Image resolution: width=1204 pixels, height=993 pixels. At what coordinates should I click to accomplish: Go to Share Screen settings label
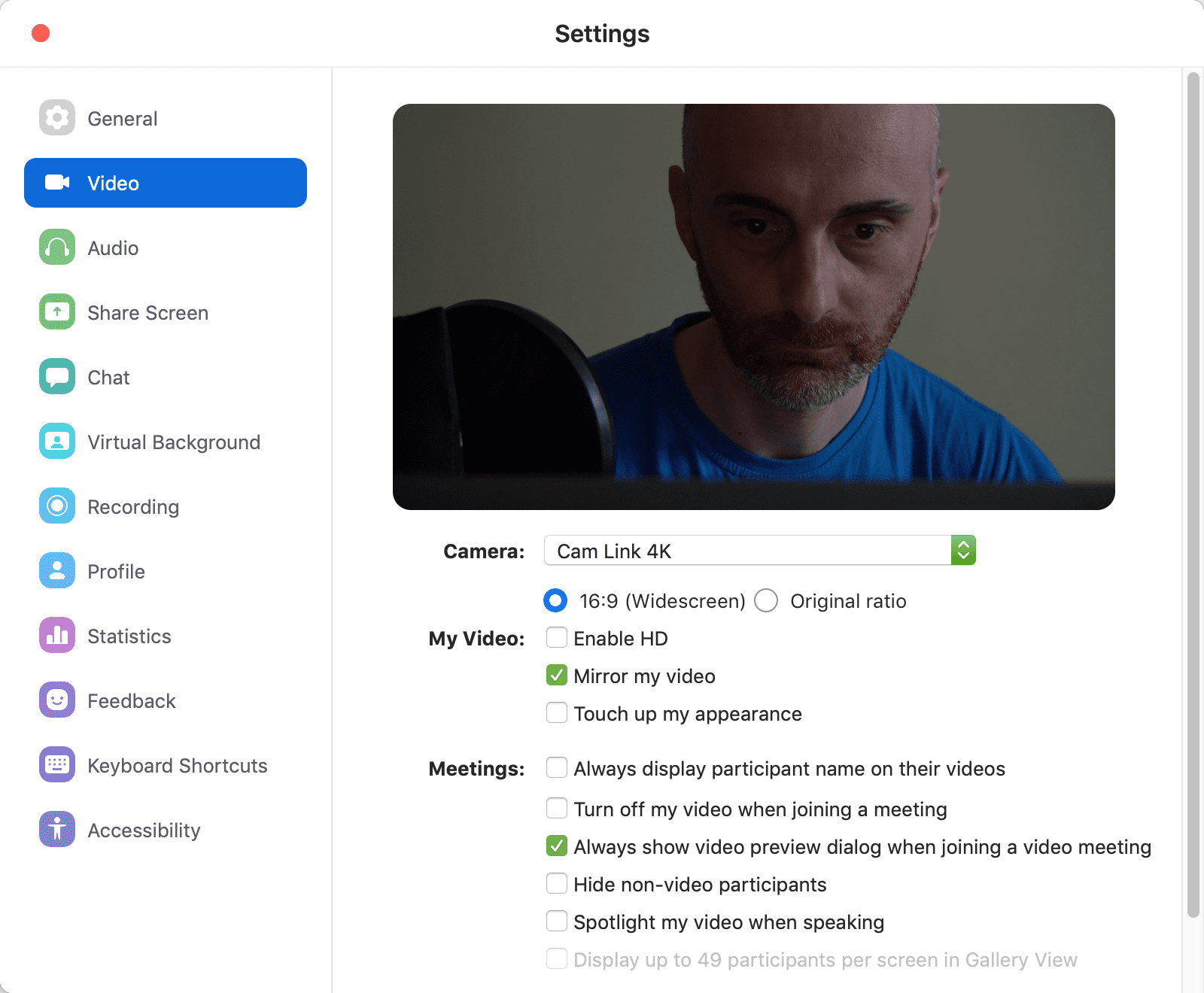tap(148, 313)
